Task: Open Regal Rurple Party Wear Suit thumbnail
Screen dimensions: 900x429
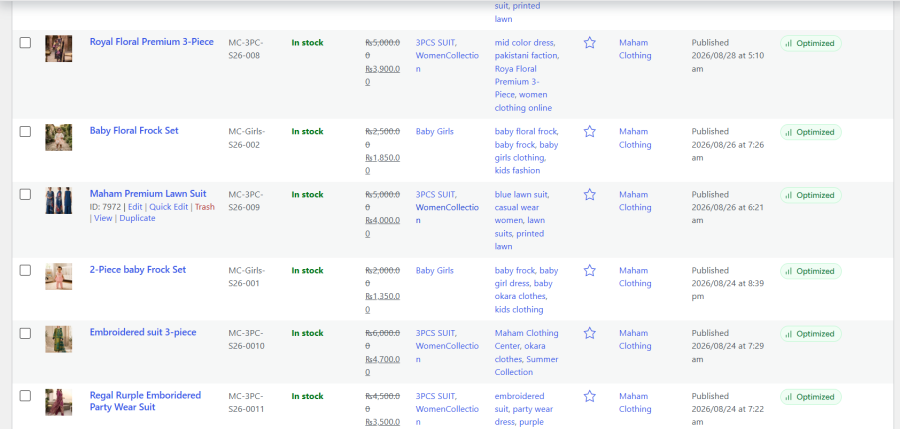Action: pyautogui.click(x=59, y=403)
